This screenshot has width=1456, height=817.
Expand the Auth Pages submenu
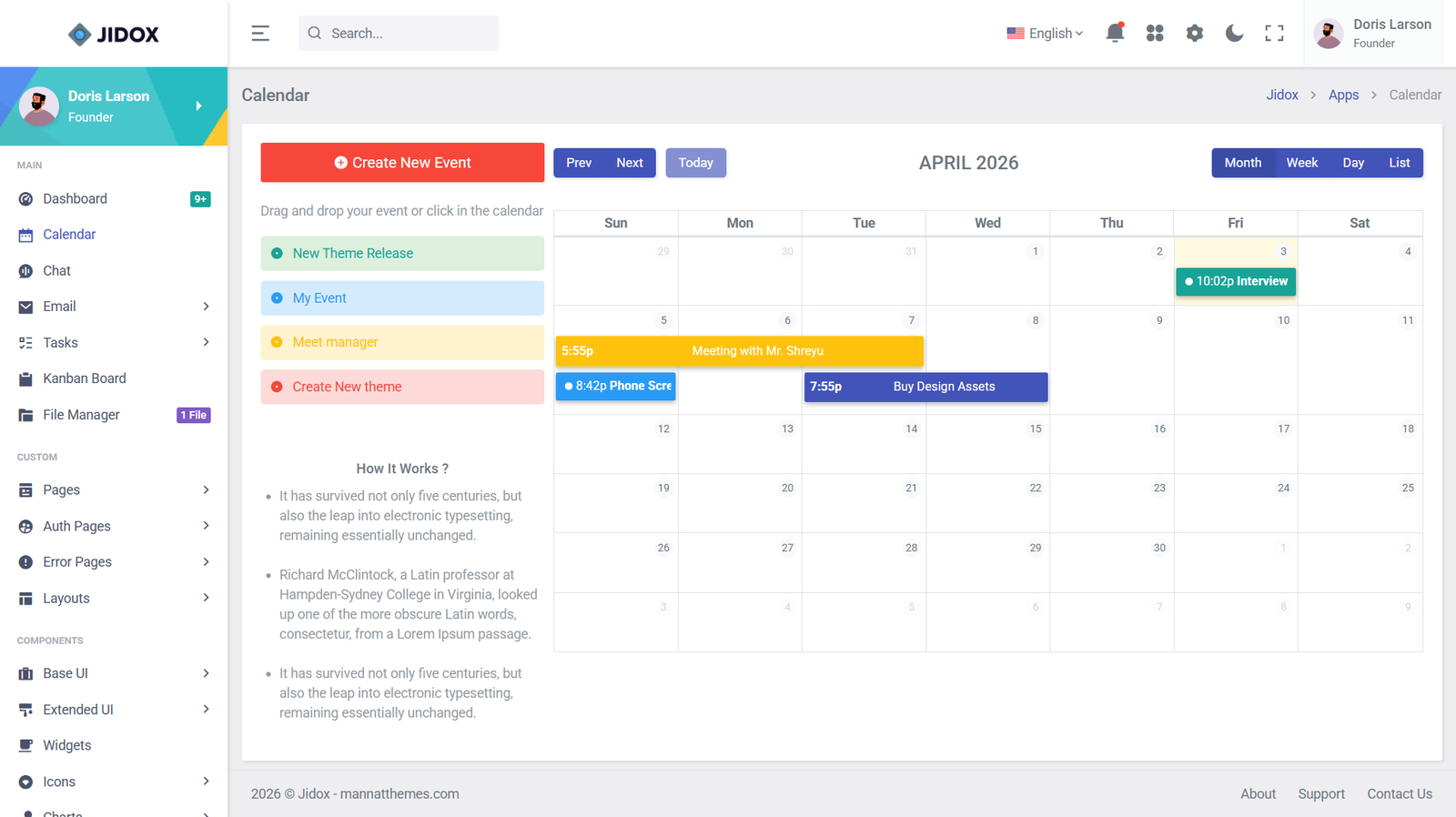(x=206, y=526)
